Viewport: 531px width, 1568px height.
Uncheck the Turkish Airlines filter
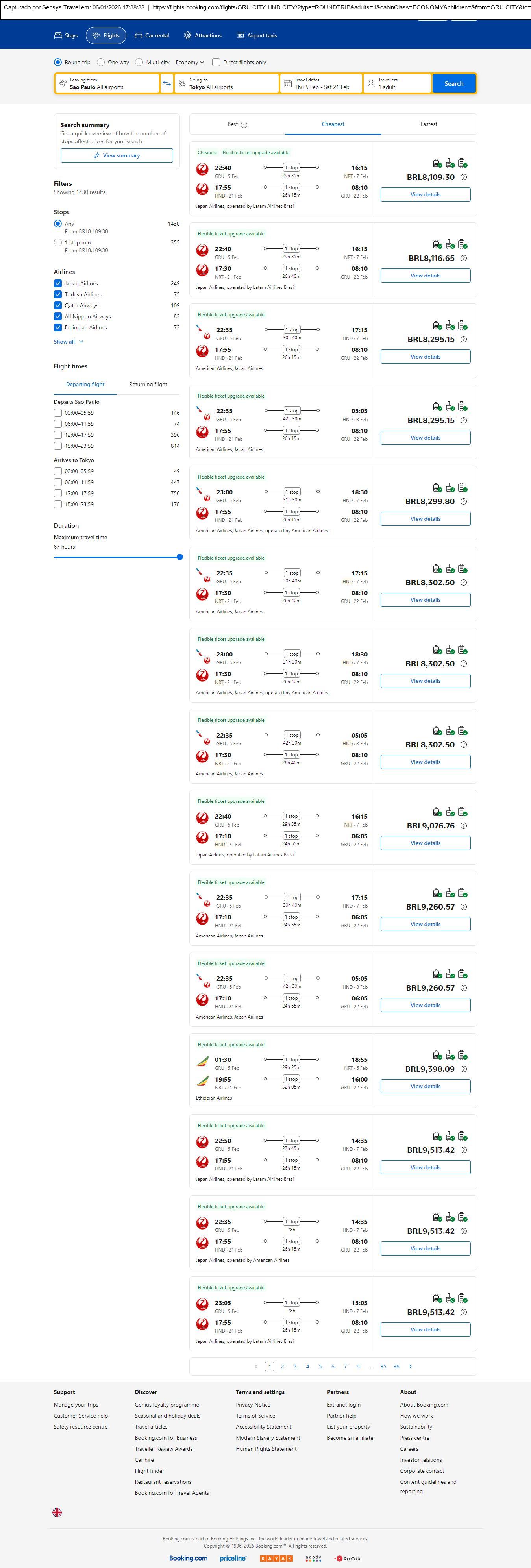tap(58, 295)
